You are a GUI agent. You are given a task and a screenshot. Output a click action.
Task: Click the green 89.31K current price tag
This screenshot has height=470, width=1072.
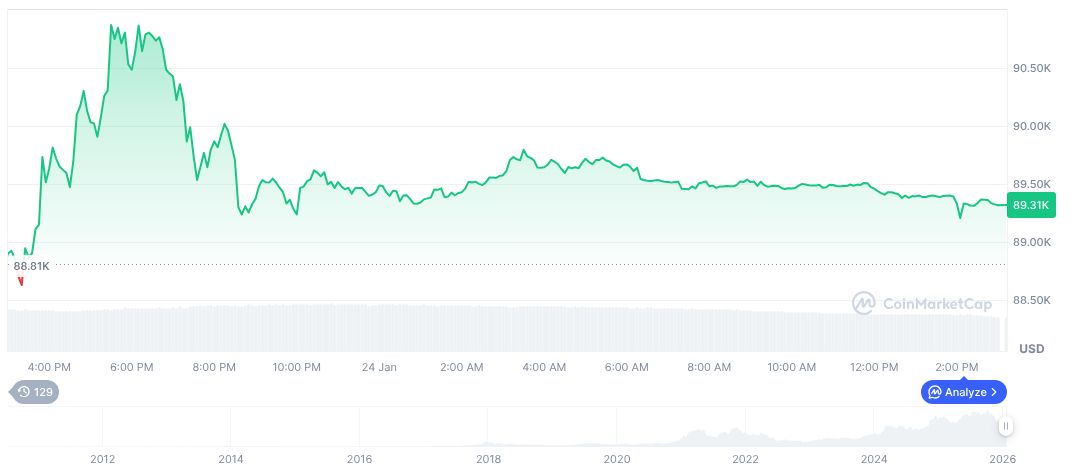tap(1031, 205)
